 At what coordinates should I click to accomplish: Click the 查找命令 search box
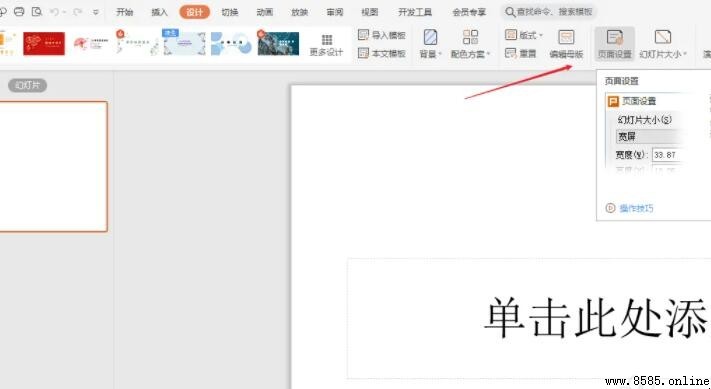coord(549,12)
